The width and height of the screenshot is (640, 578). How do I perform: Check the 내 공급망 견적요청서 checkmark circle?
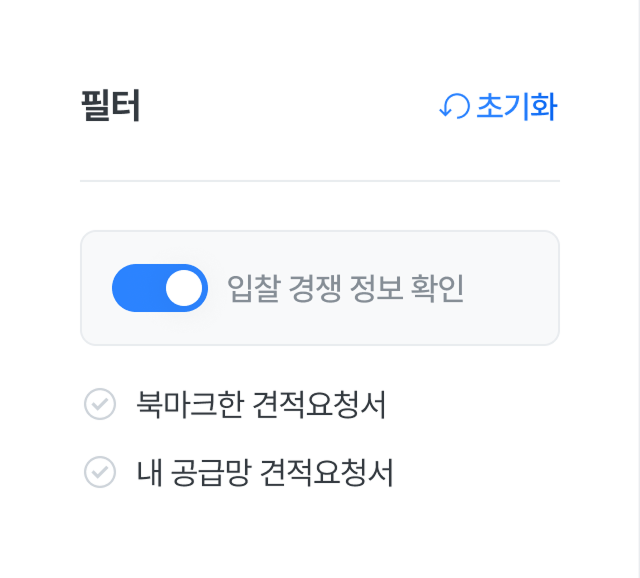[x=100, y=472]
